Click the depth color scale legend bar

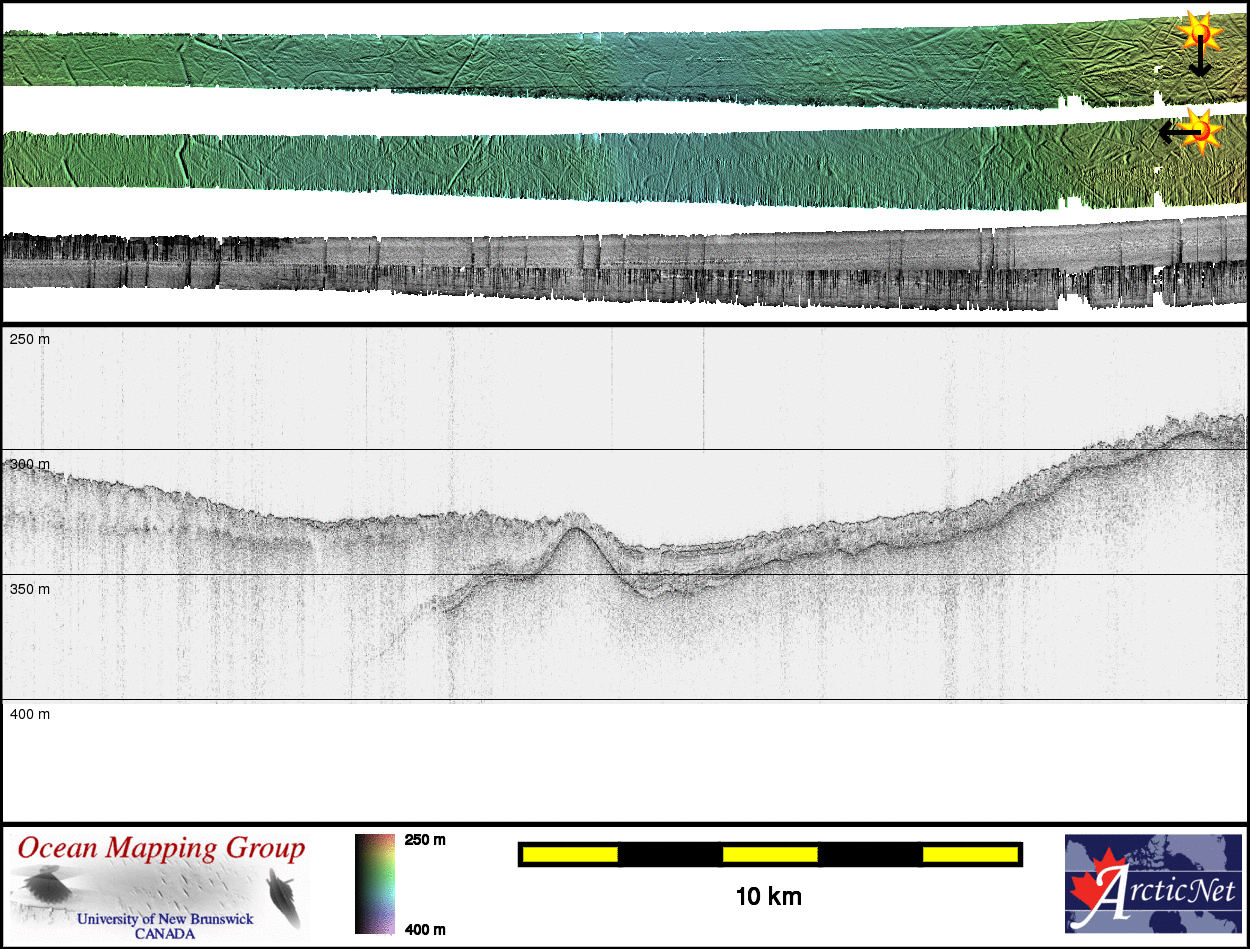pyautogui.click(x=375, y=883)
